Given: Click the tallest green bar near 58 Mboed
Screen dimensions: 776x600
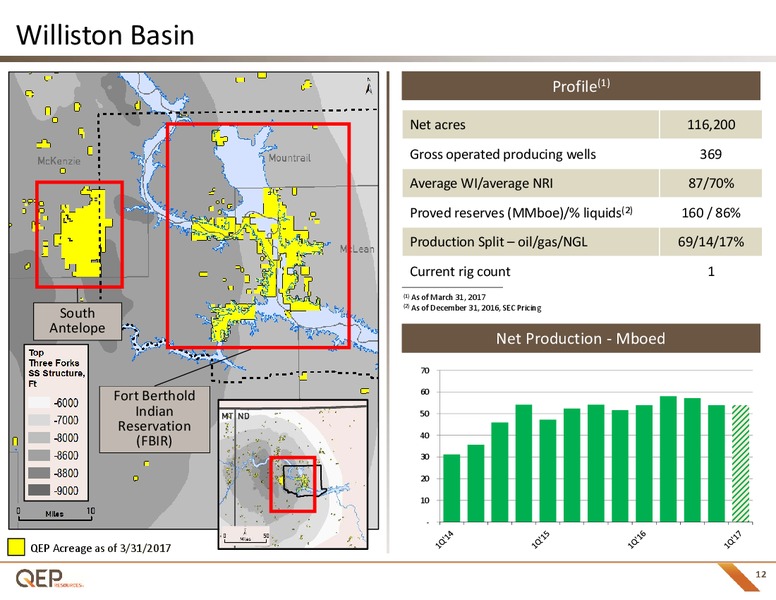Looking at the screenshot, I should point(668,459).
